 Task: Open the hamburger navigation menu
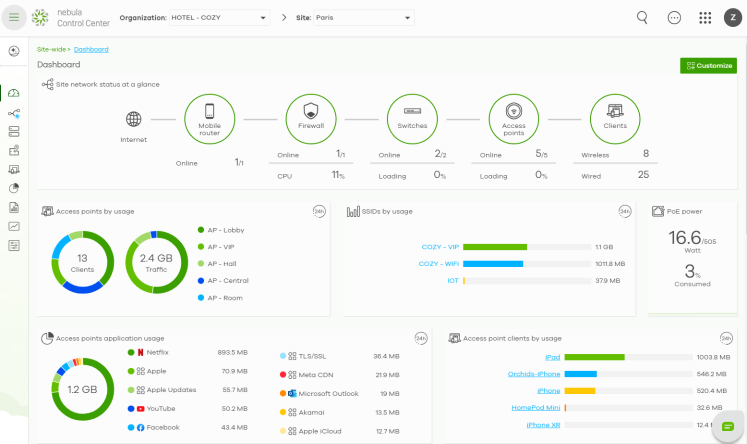coord(14,17)
